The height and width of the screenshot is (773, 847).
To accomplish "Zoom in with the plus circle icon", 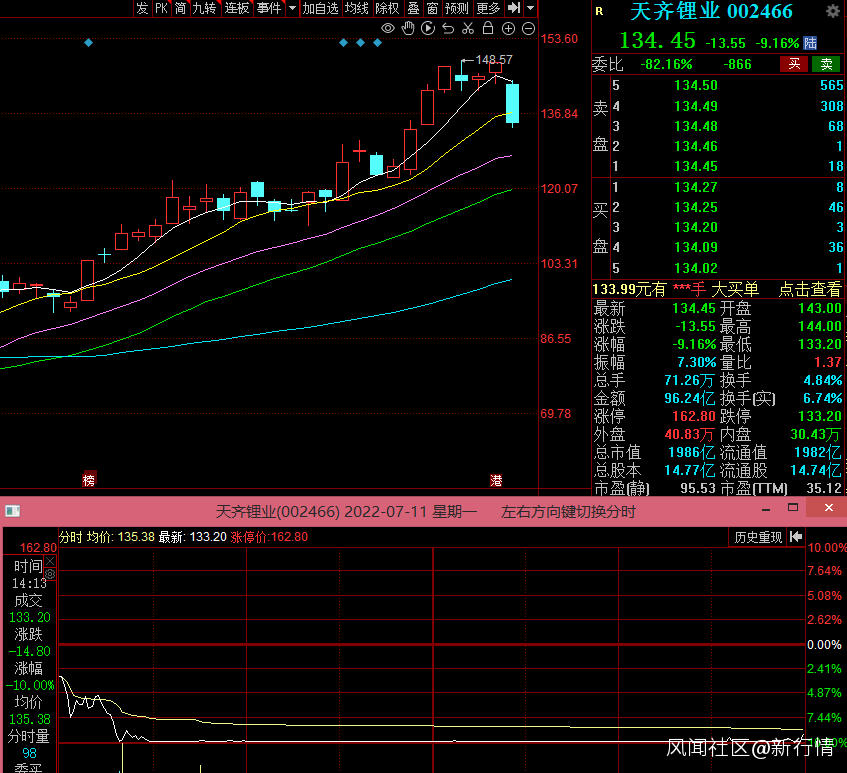I will pyautogui.click(x=508, y=29).
